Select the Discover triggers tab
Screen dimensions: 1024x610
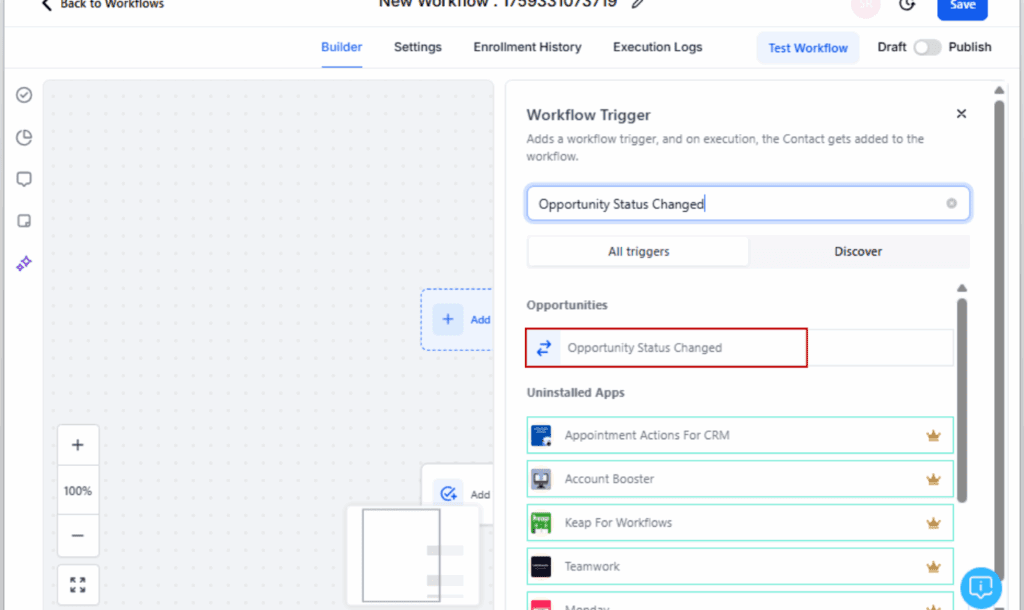pyautogui.click(x=858, y=252)
